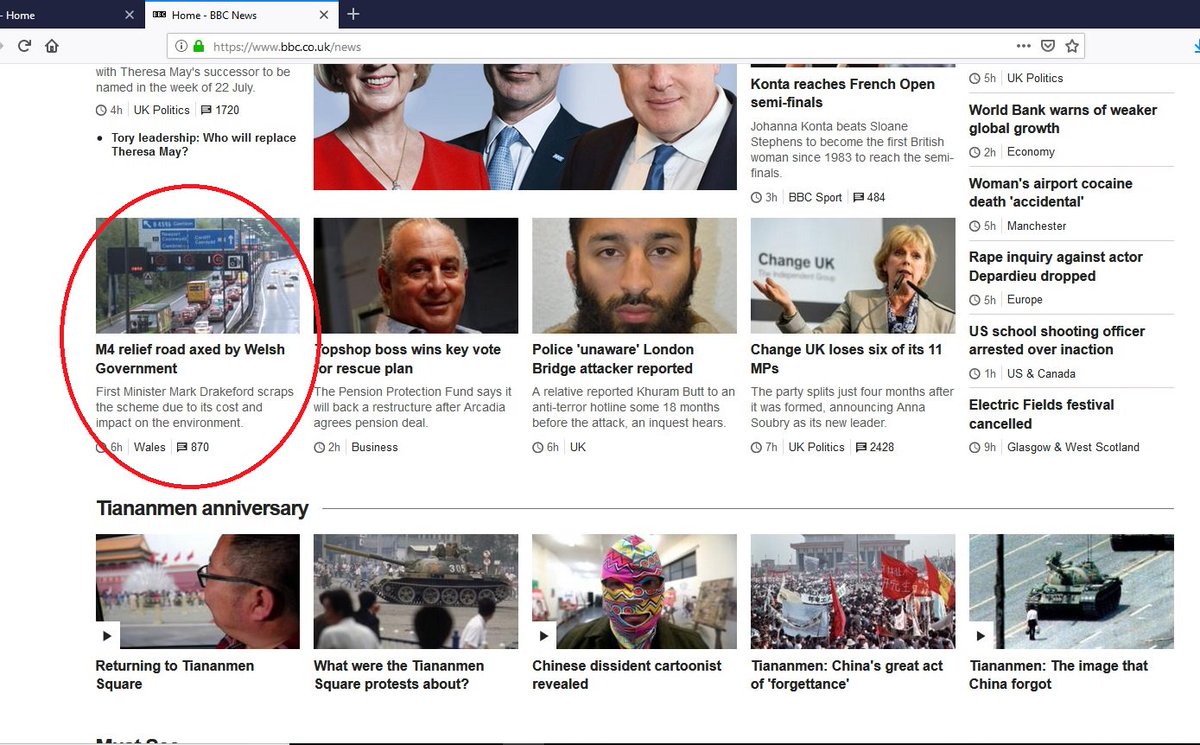The image size is (1200, 745).
Task: Open Tiananmen anniversary section heading
Action: pyautogui.click(x=202, y=508)
